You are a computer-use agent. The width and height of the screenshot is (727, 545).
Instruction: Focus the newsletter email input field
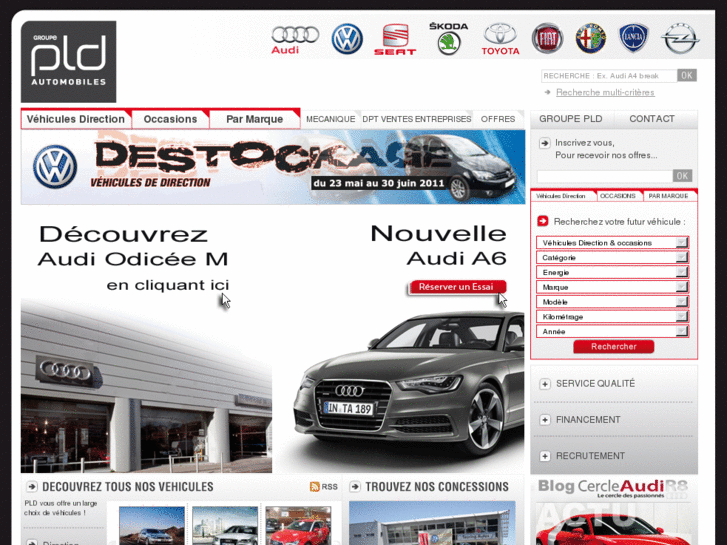tap(605, 176)
